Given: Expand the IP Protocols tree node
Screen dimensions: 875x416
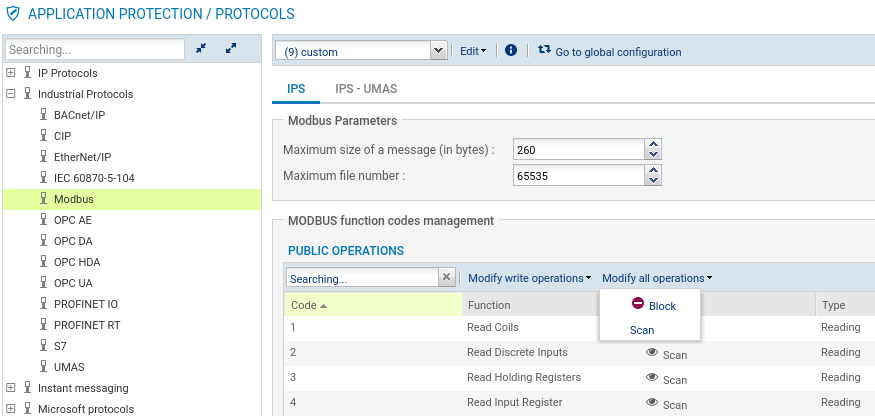Looking at the screenshot, I should (11, 73).
